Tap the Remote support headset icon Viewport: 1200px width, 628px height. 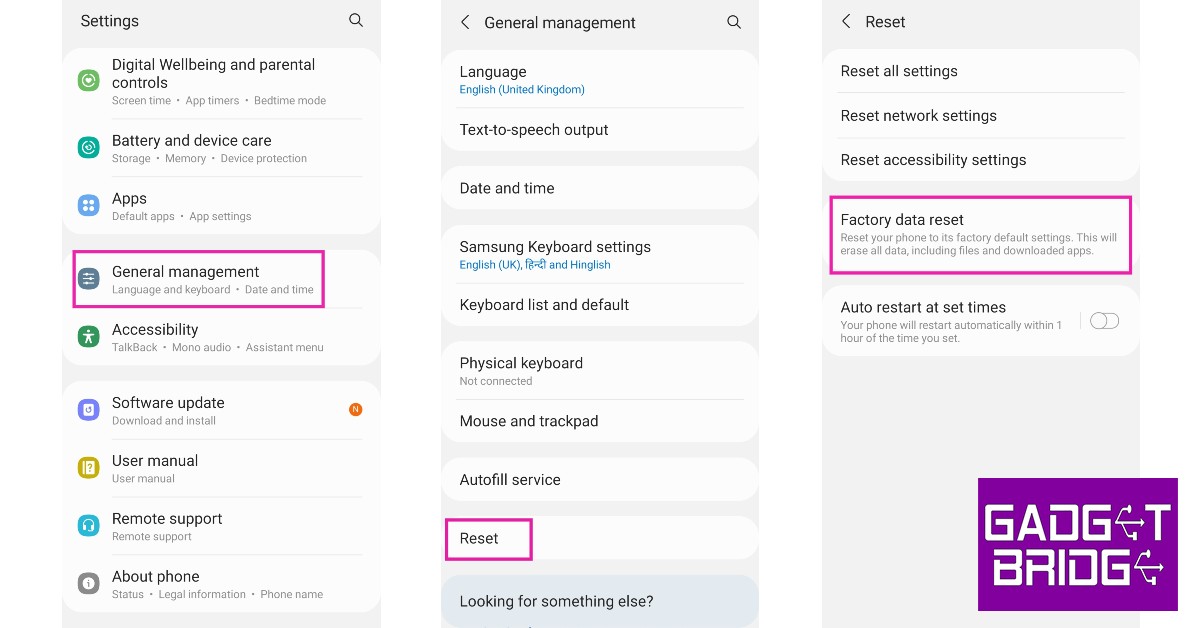click(x=89, y=526)
